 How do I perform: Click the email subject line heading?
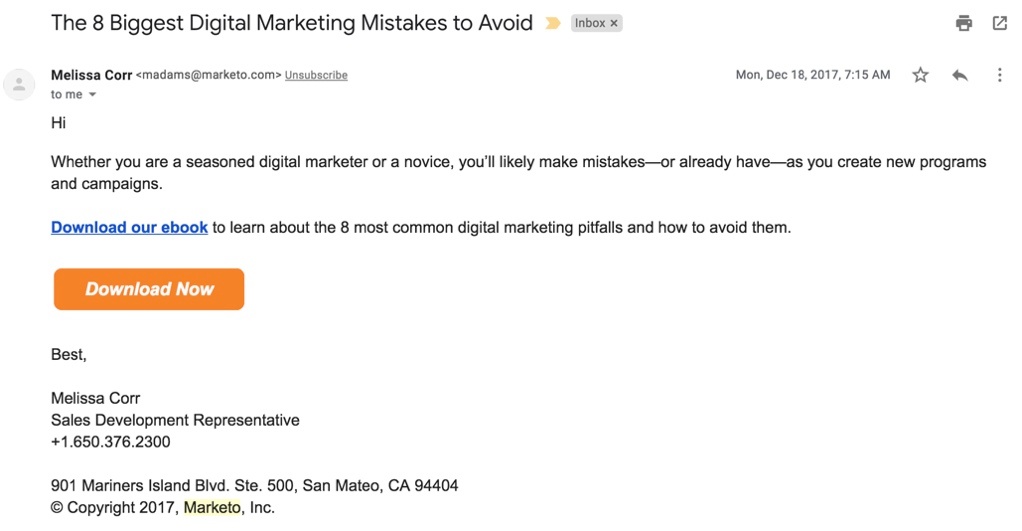pyautogui.click(x=291, y=23)
